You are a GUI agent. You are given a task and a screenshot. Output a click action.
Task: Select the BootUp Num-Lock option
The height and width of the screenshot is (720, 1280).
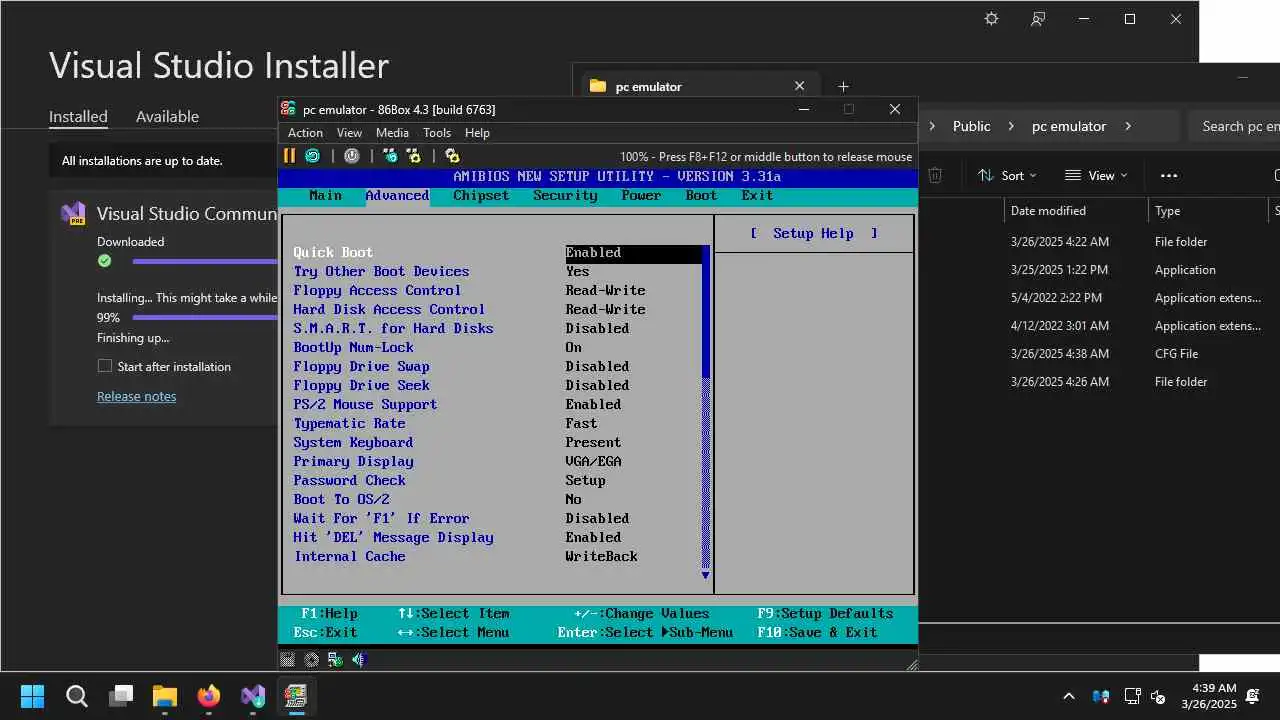353,347
